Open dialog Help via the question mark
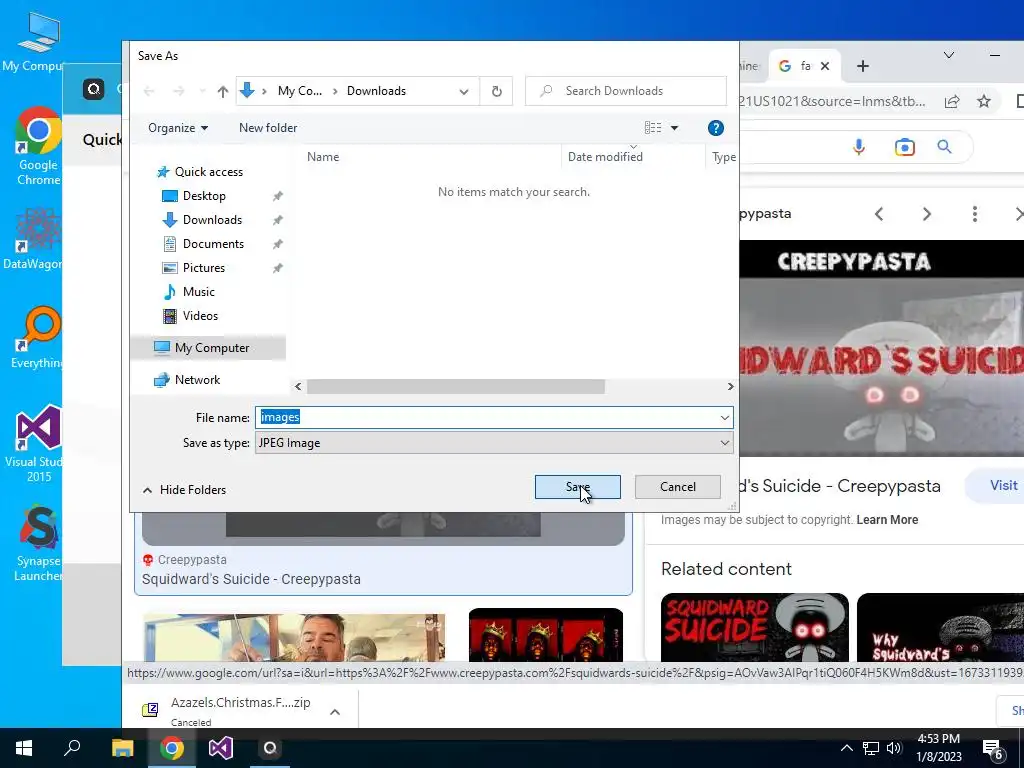 tap(716, 128)
